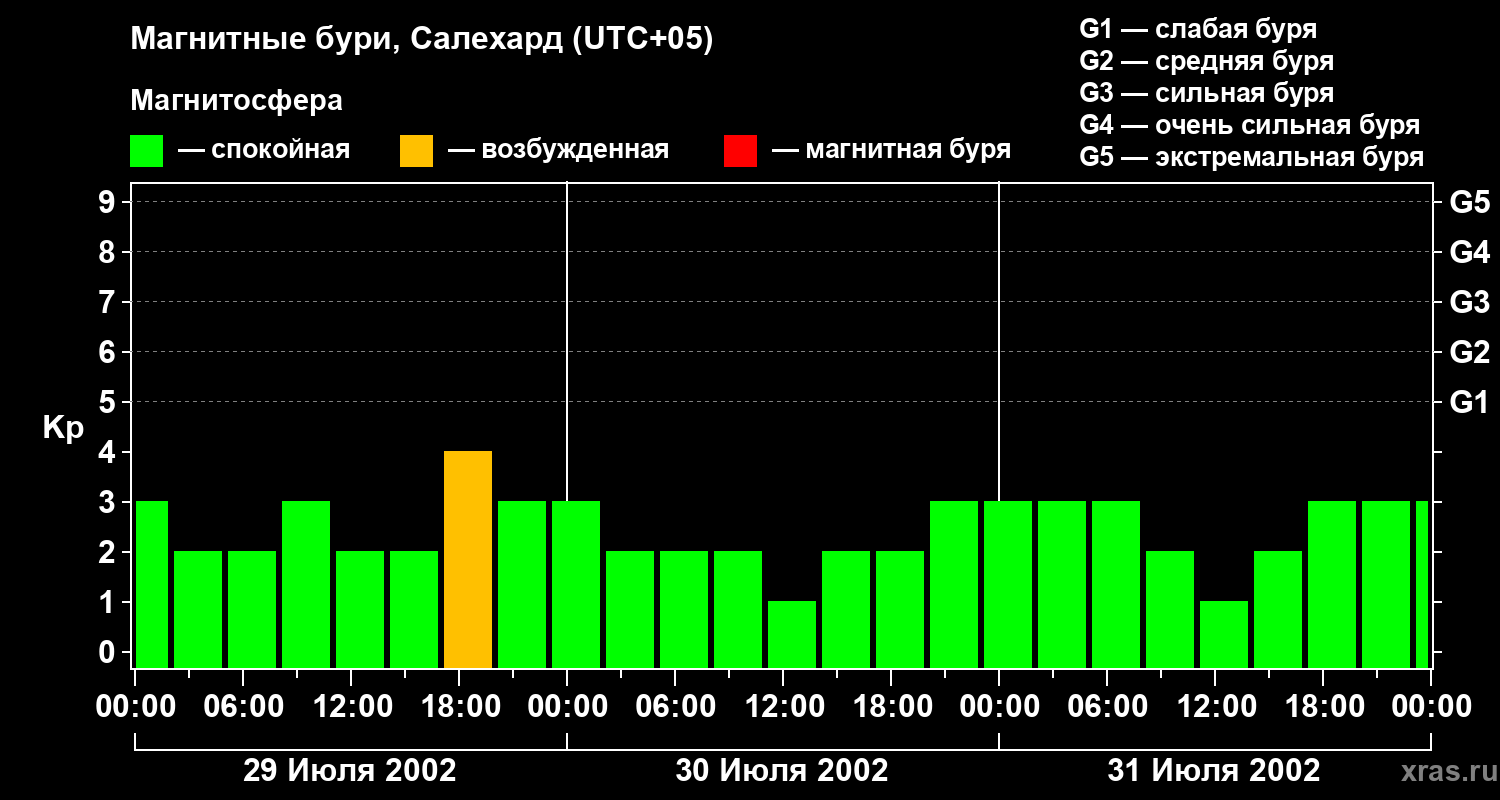Click the legend label '— возбужденная'
The height and width of the screenshot is (800, 1500).
558,150
